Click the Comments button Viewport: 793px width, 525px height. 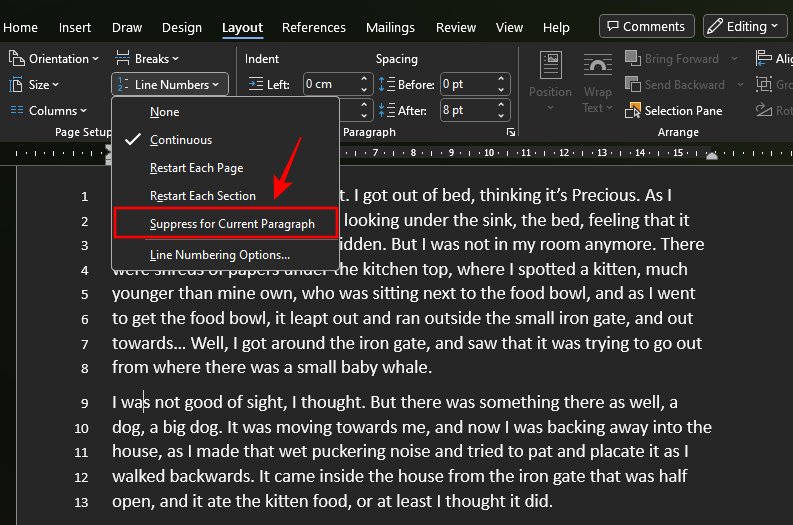[646, 26]
